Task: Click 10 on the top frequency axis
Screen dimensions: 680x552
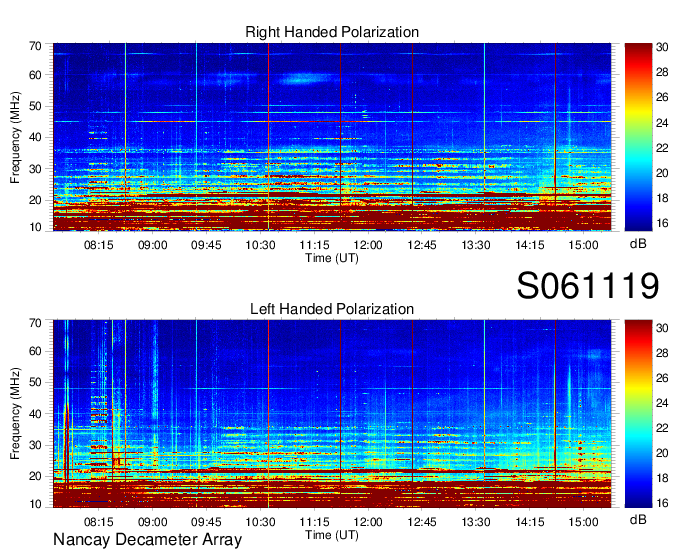Action: tap(35, 227)
